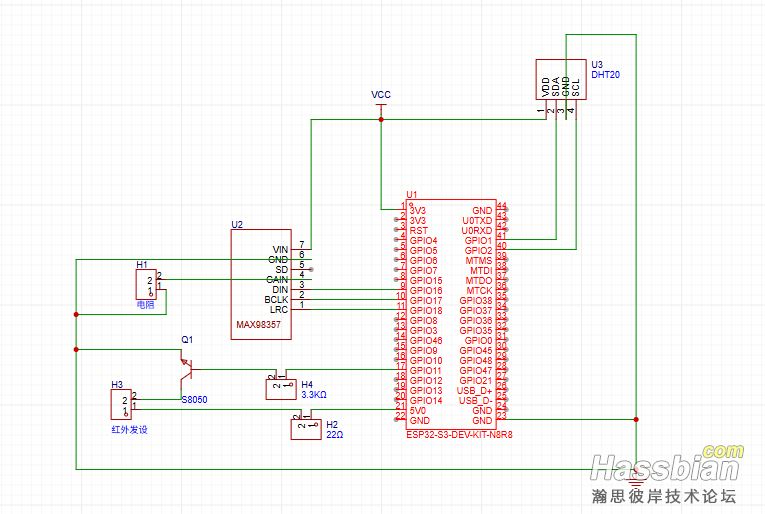Click the U1 designator label
This screenshot has width=765, height=514.
tap(412, 195)
